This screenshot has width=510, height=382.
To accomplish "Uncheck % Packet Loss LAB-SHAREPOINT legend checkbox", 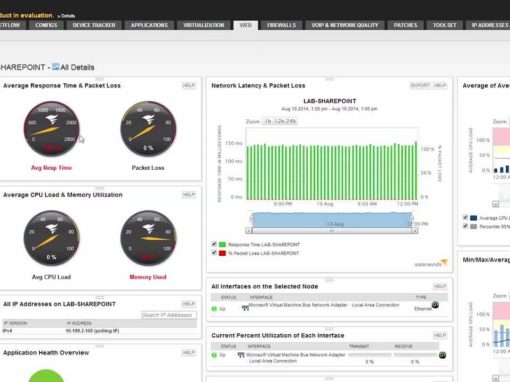I will tap(214, 253).
